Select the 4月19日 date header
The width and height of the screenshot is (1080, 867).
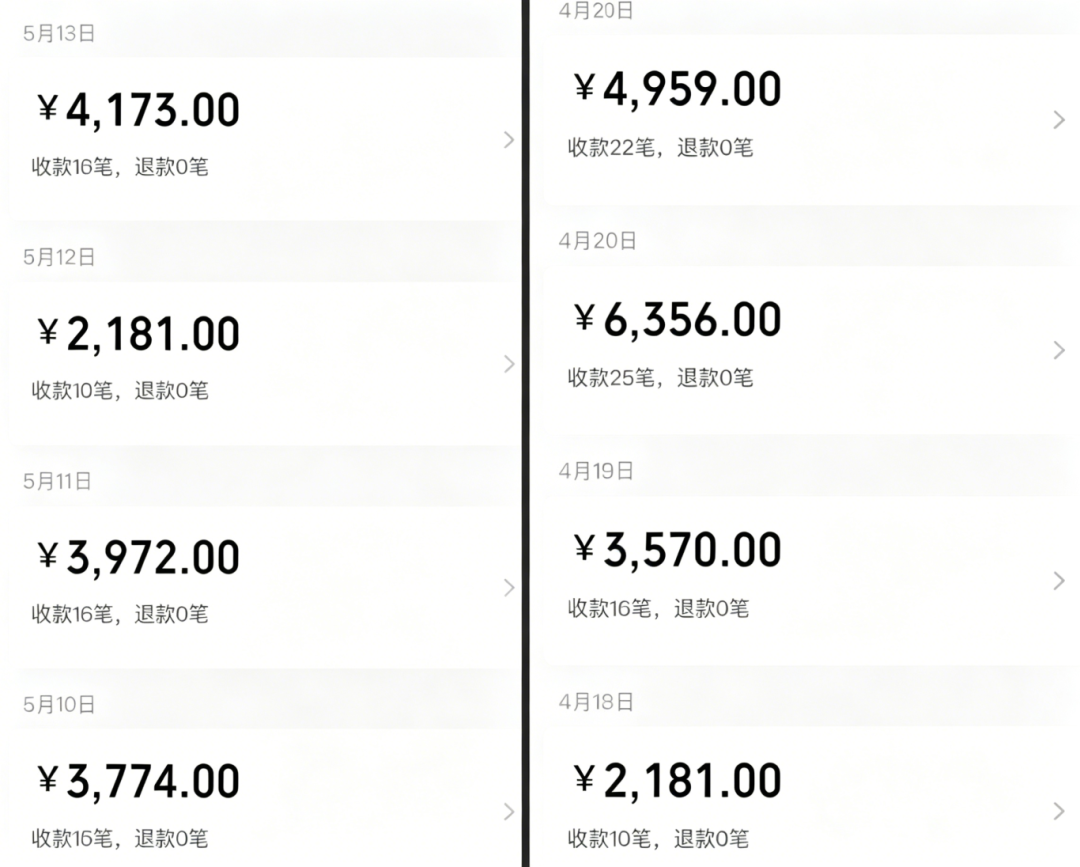(x=596, y=471)
